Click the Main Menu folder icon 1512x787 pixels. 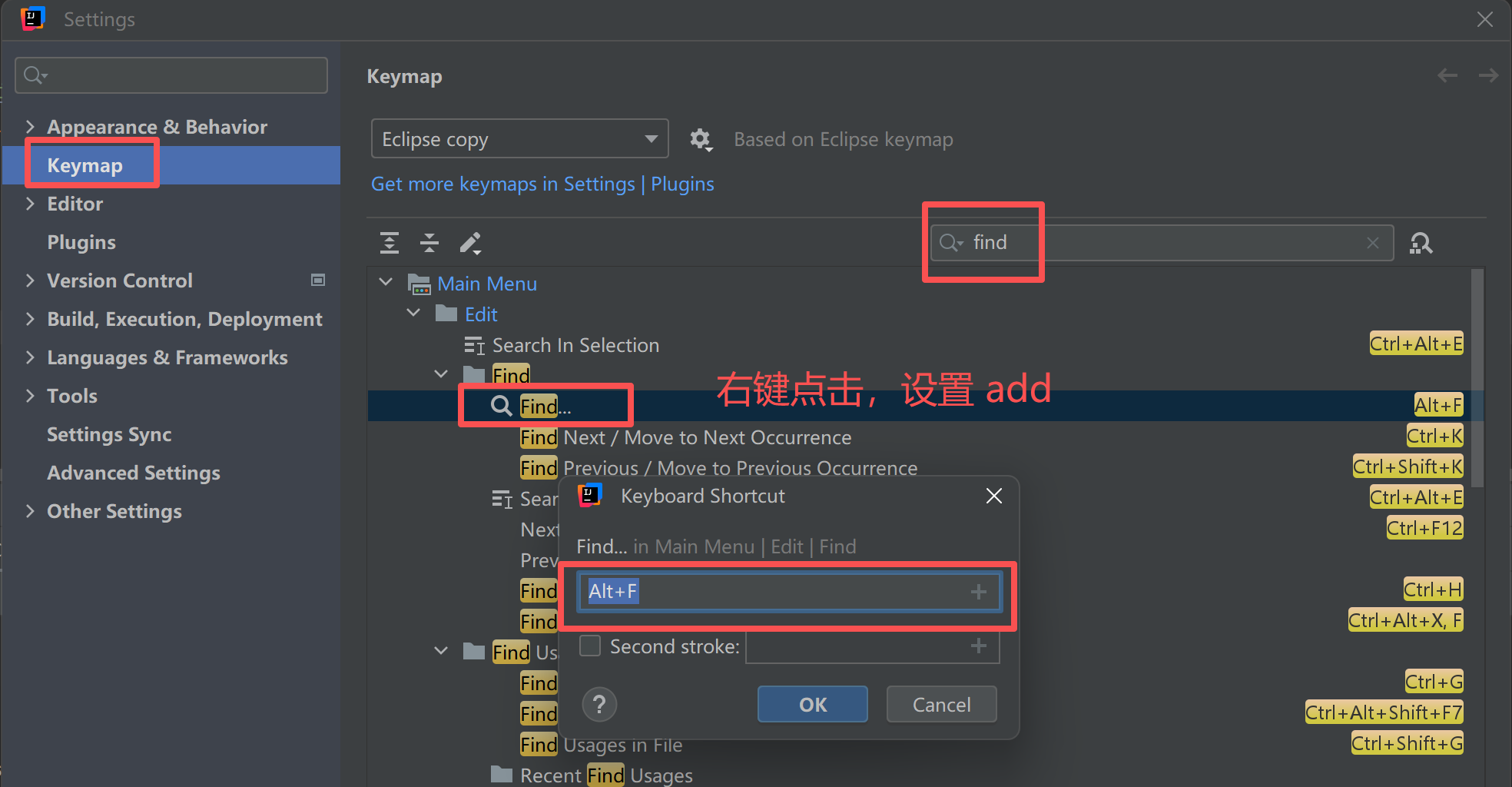click(x=419, y=284)
